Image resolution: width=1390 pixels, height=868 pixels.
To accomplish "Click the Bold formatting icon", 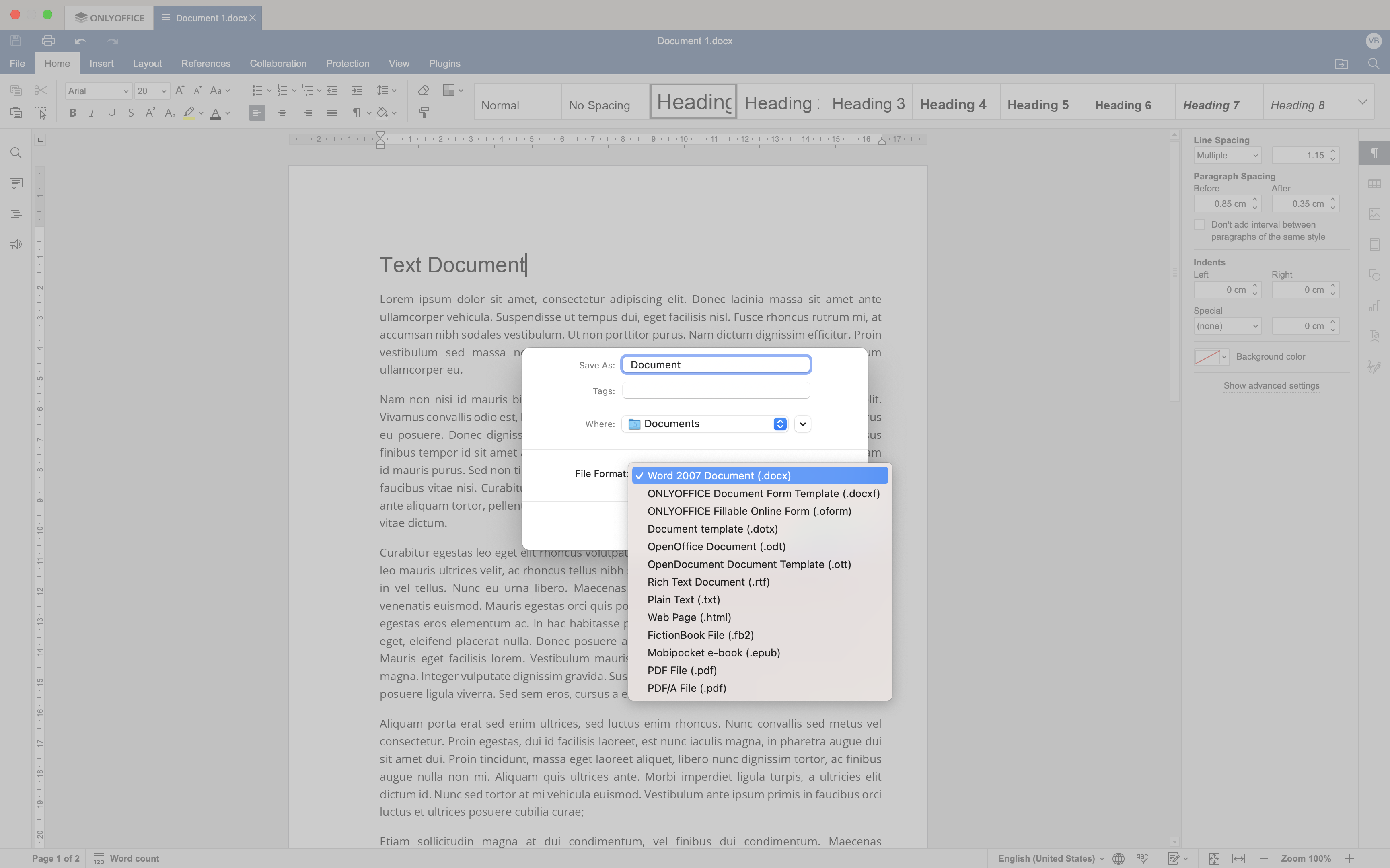I will pos(72,112).
